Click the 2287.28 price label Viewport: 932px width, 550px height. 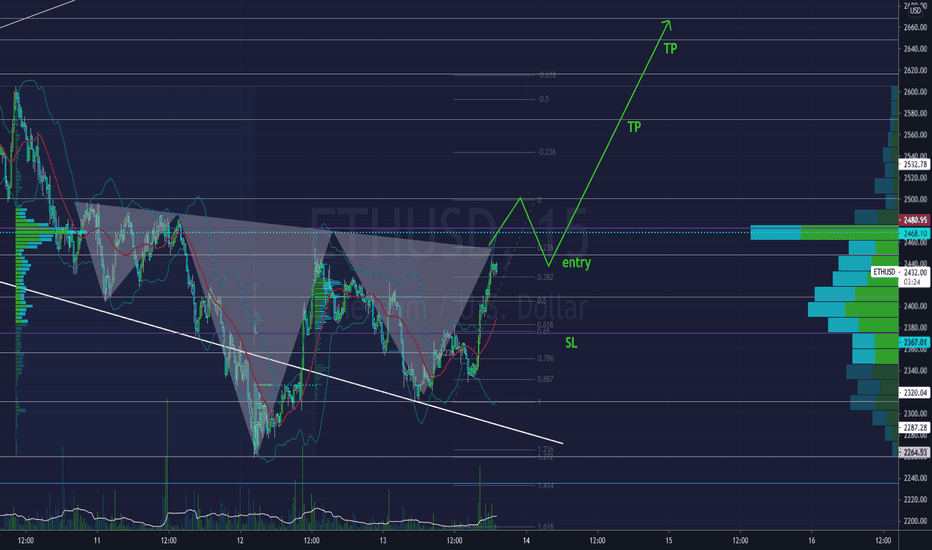click(x=915, y=428)
